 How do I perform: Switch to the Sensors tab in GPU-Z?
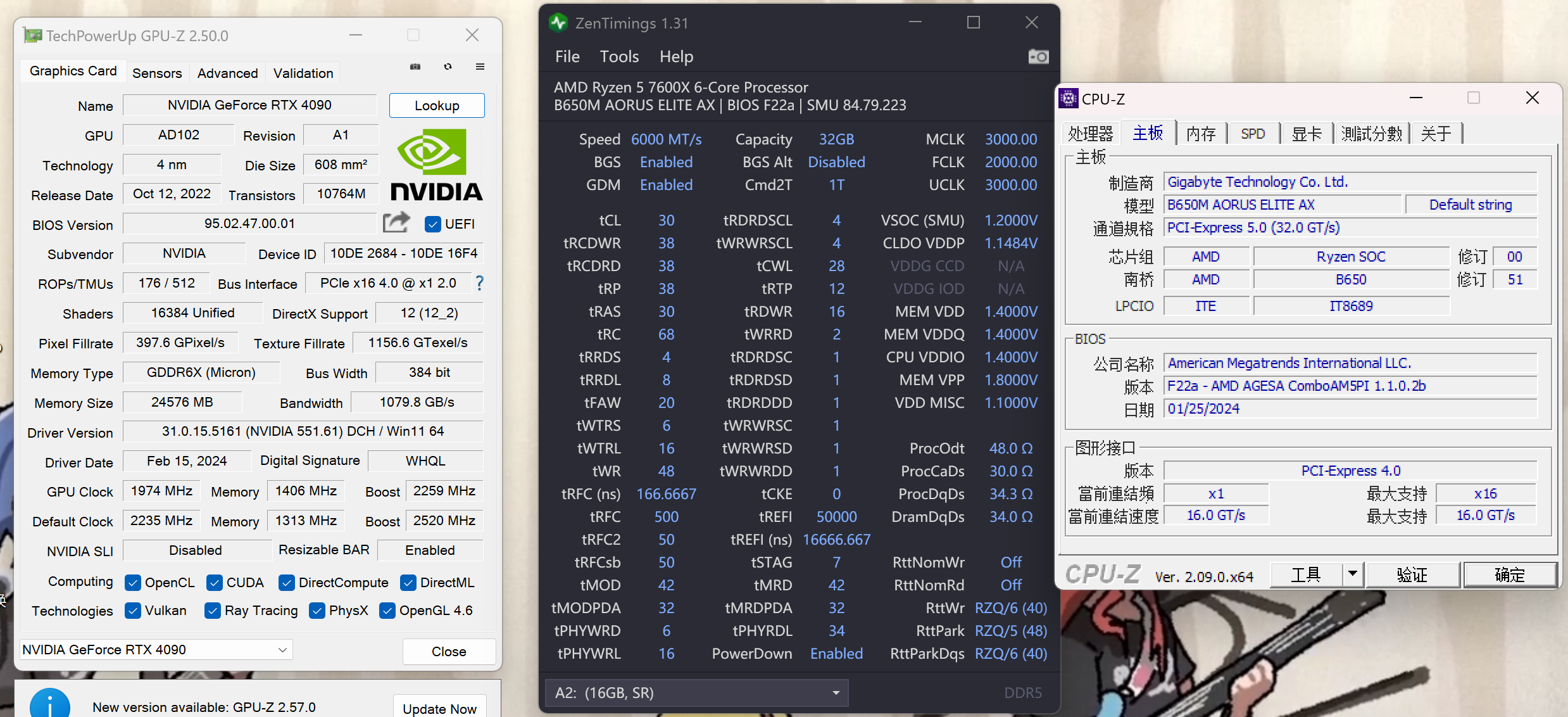(156, 73)
